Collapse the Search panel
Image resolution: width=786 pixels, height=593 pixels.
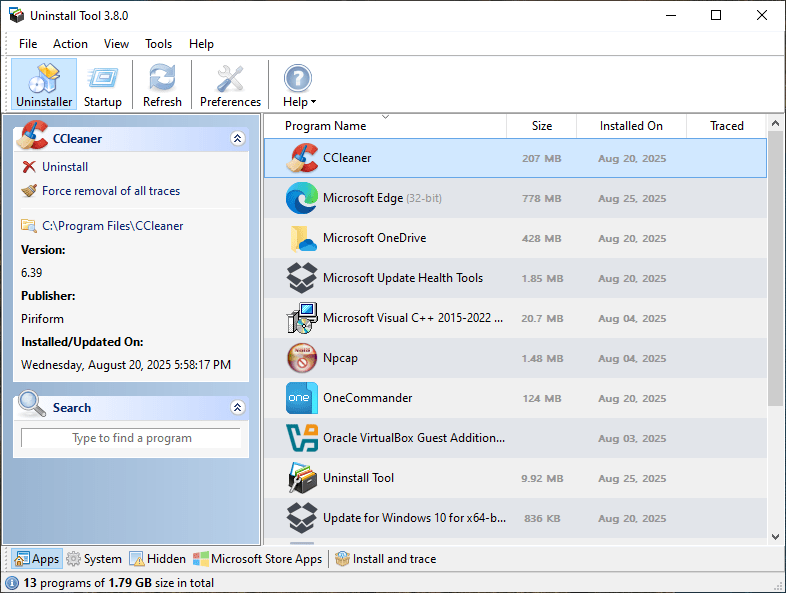click(238, 407)
